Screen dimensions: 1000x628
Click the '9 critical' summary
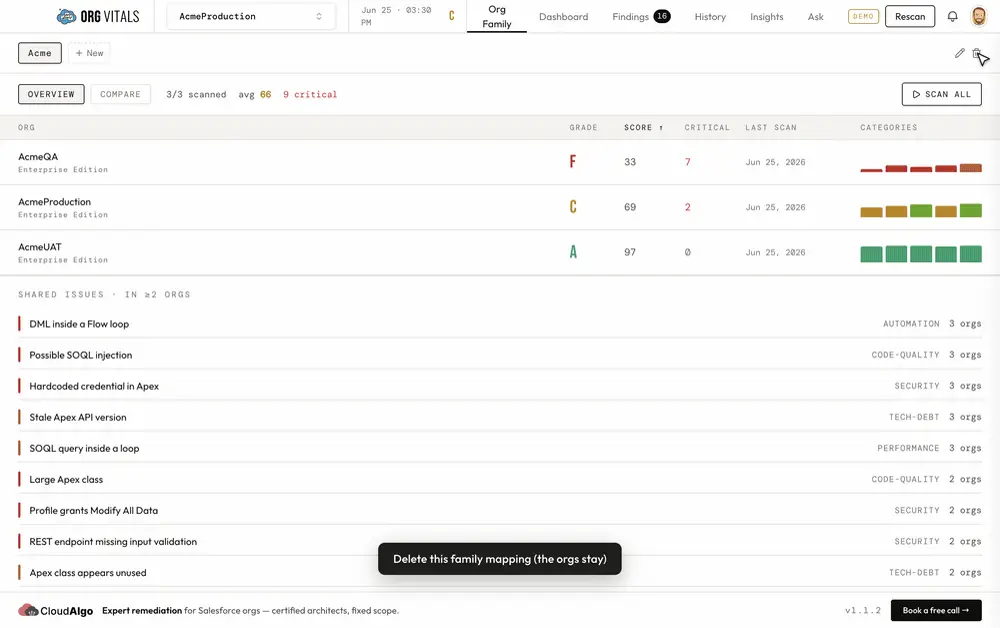pyautogui.click(x=310, y=94)
